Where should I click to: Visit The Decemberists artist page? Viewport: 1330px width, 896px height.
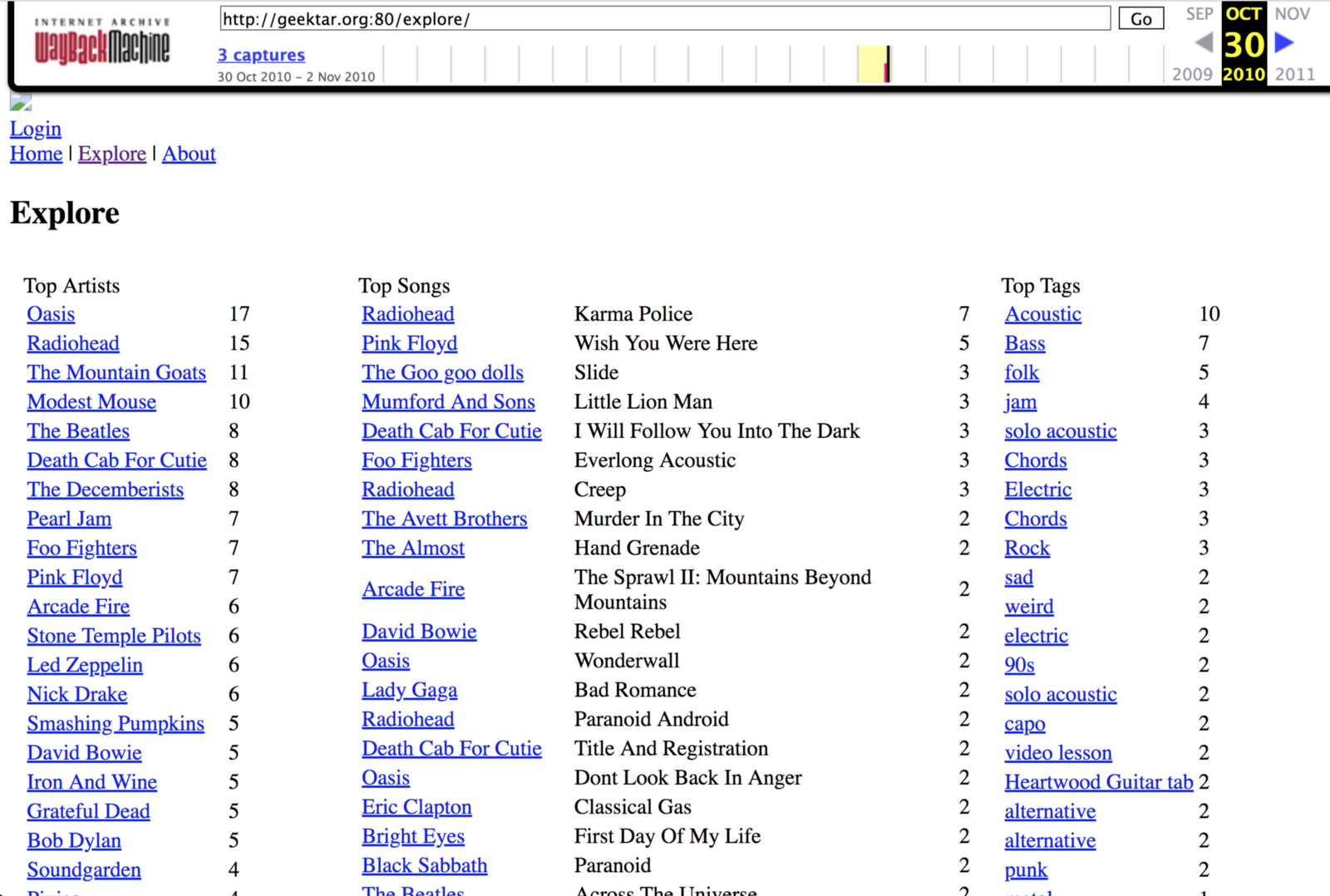point(106,490)
